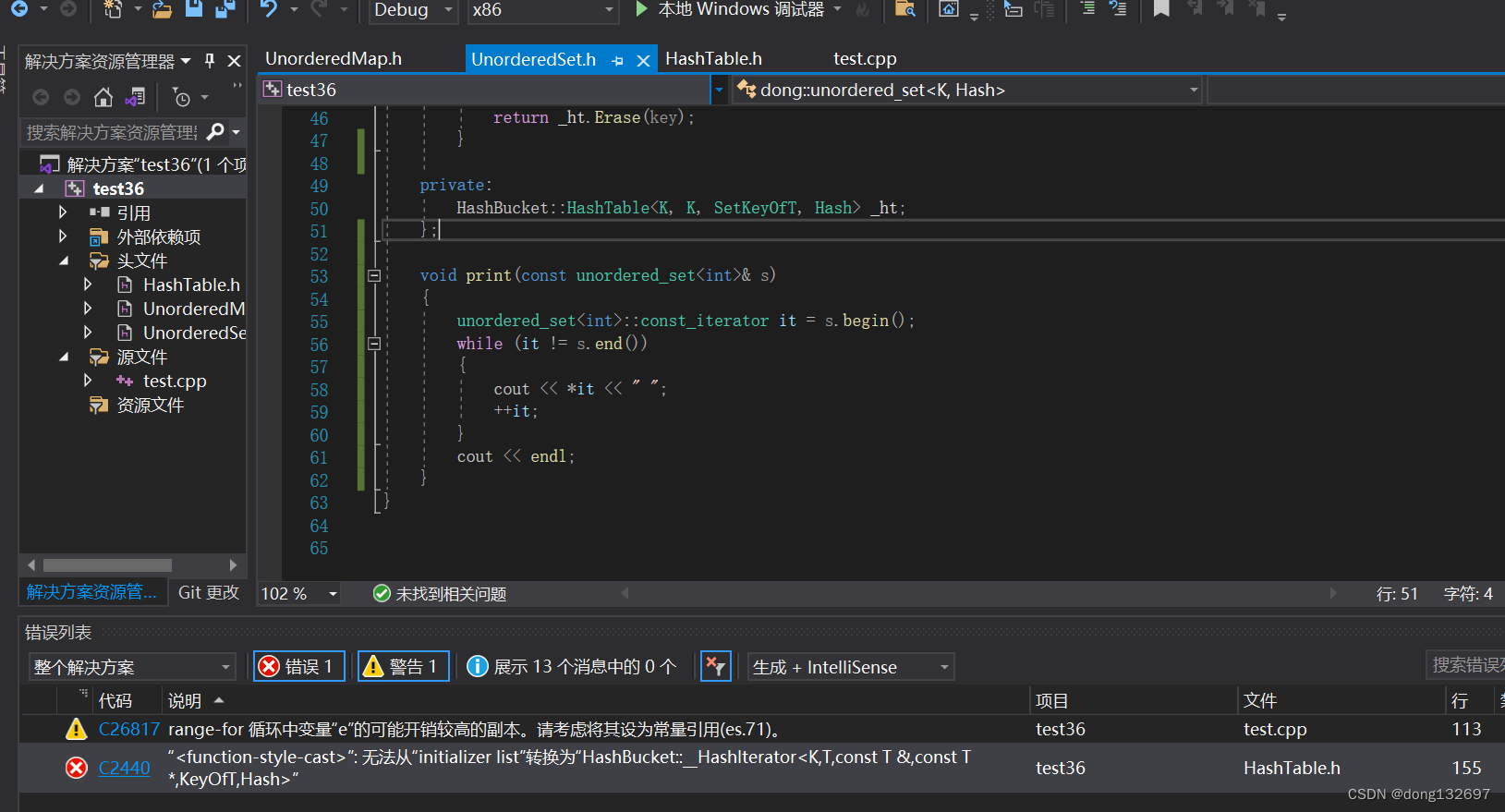
Task: Expand the 外部依赖项 node
Action: [x=63, y=236]
